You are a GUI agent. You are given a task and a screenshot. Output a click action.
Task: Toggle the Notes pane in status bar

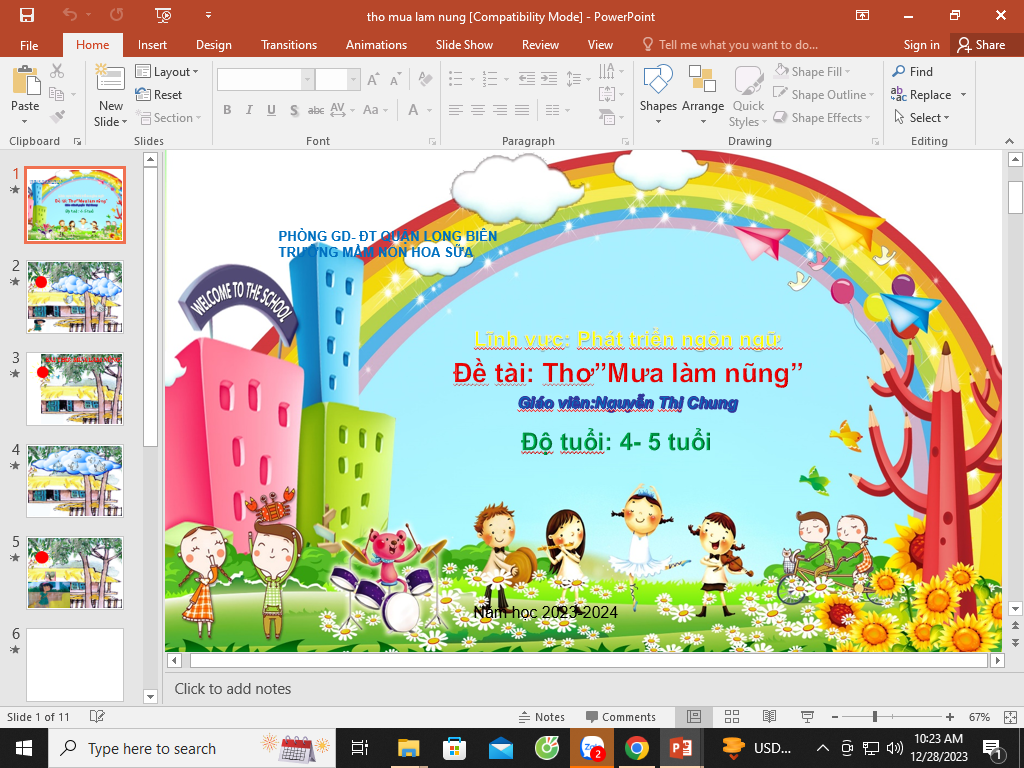coord(541,717)
